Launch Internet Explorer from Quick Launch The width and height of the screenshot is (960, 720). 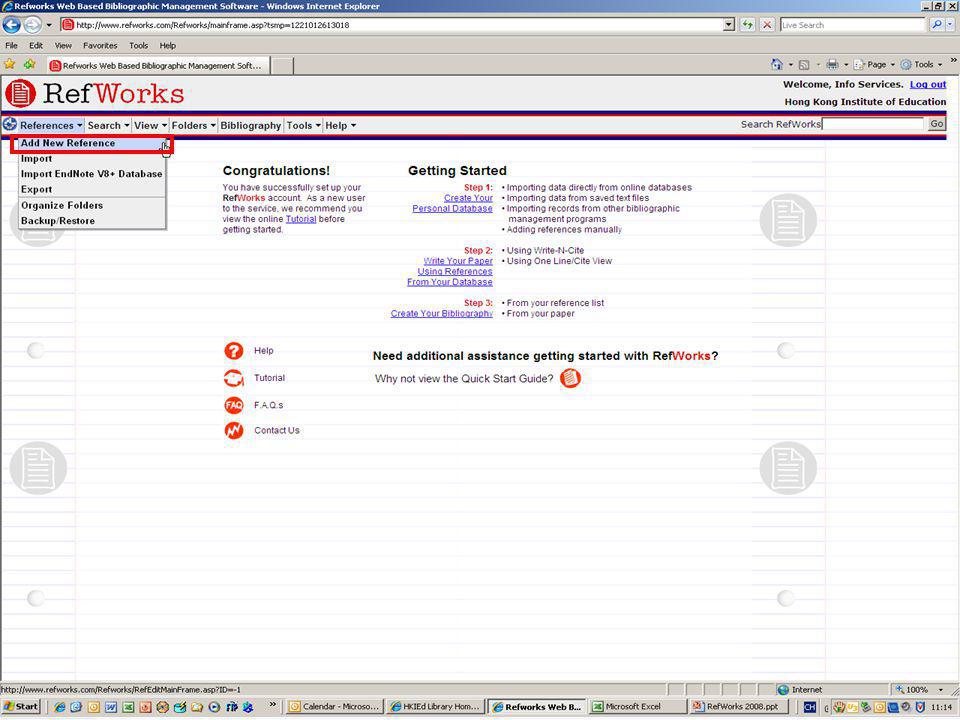coord(59,707)
